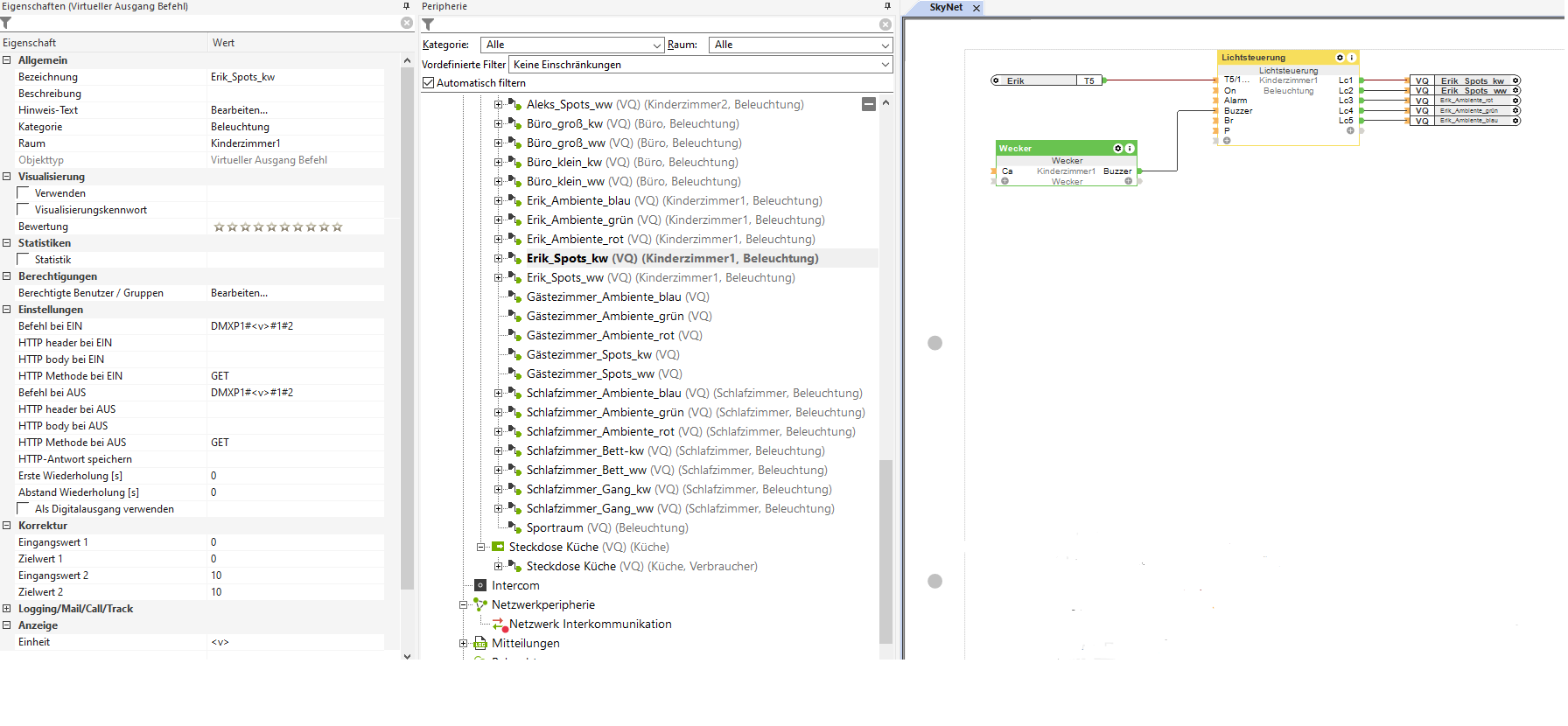Image resolution: width=1568 pixels, height=726 pixels.
Task: Add output plus icon on Wecker block
Action: click(x=1128, y=181)
